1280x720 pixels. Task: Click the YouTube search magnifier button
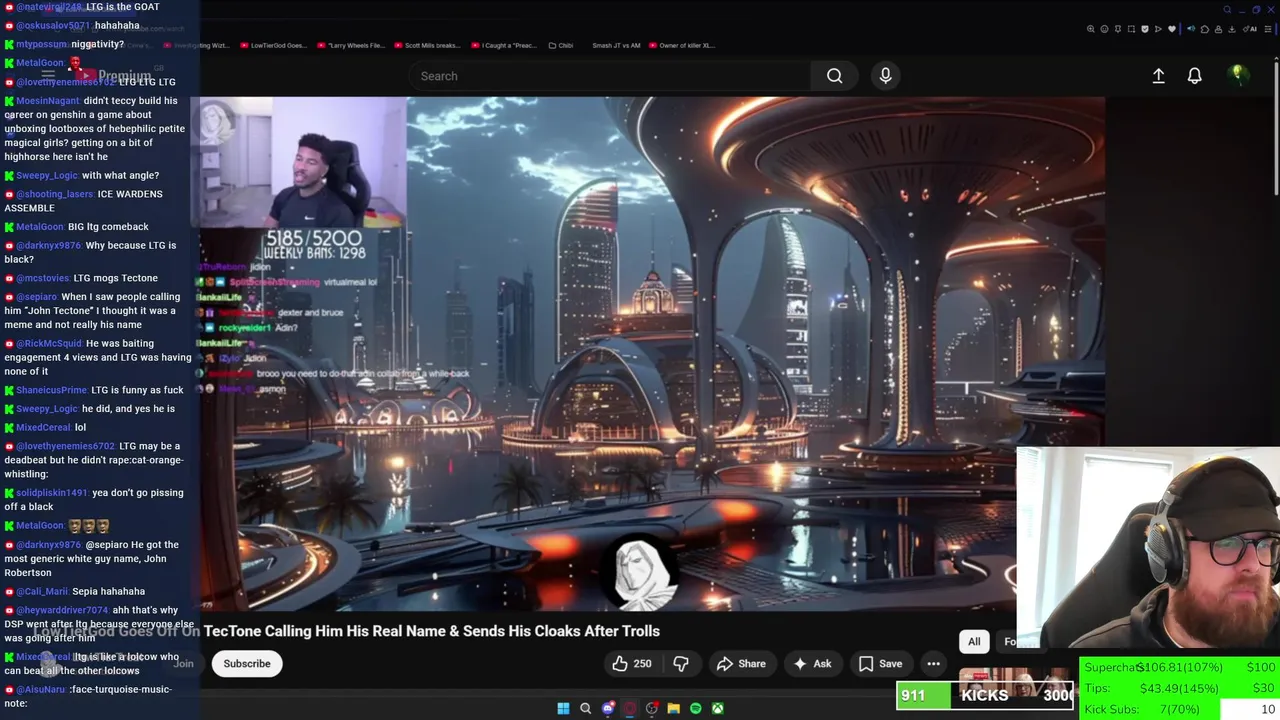(x=834, y=76)
